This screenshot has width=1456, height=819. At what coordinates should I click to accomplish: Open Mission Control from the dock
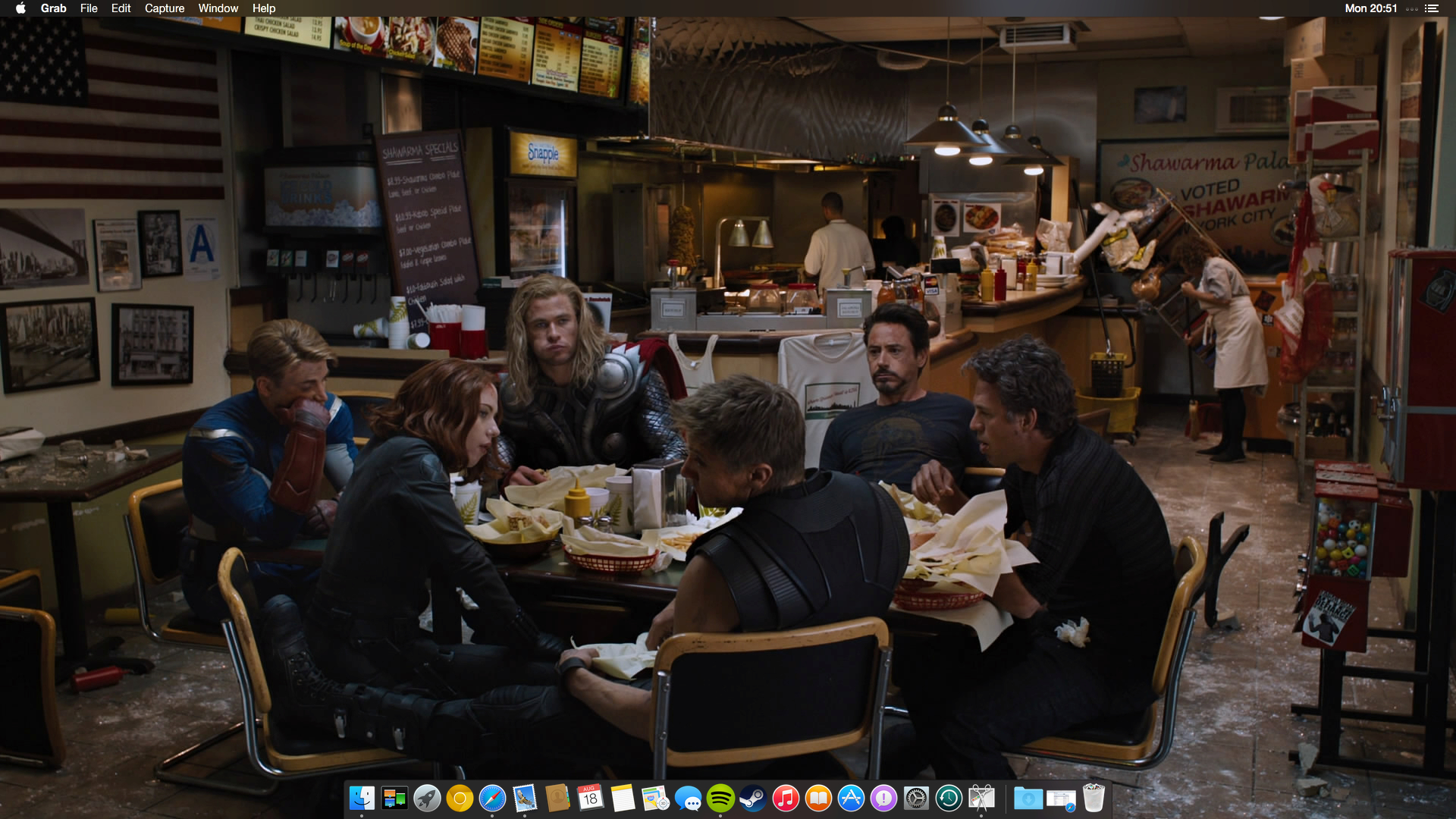pyautogui.click(x=394, y=798)
